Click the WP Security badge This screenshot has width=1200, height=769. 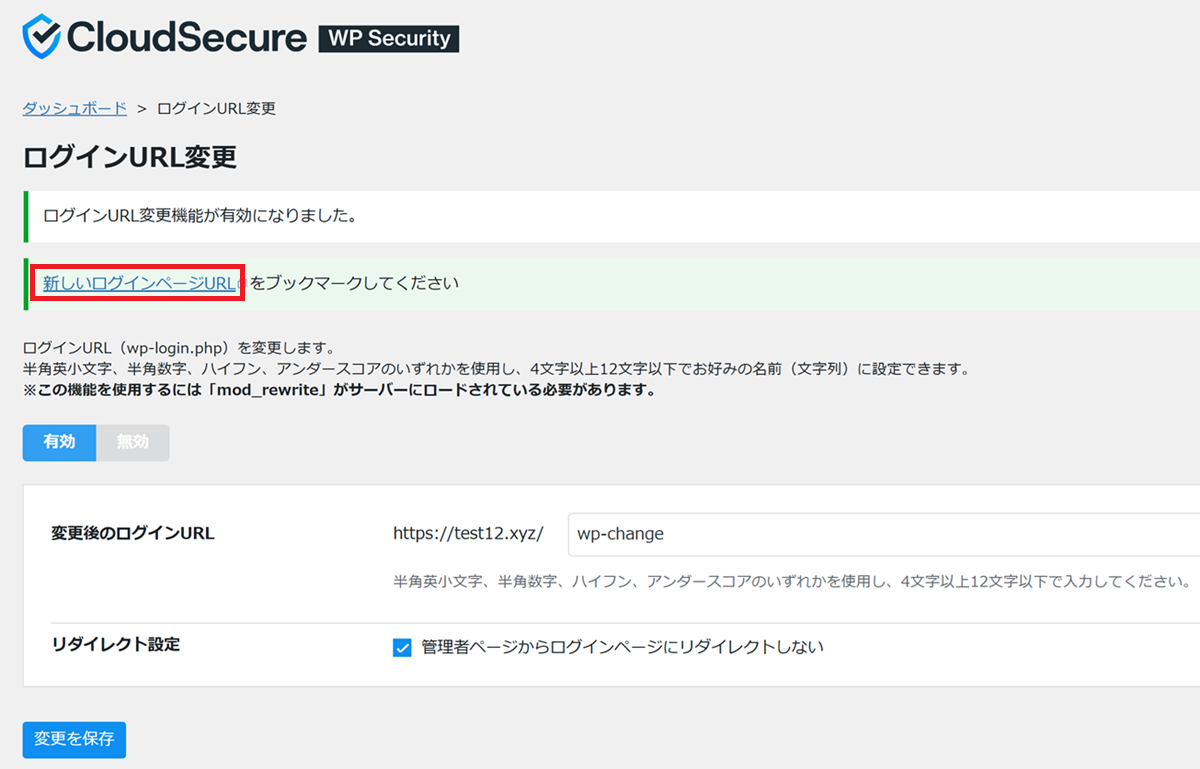[x=388, y=38]
